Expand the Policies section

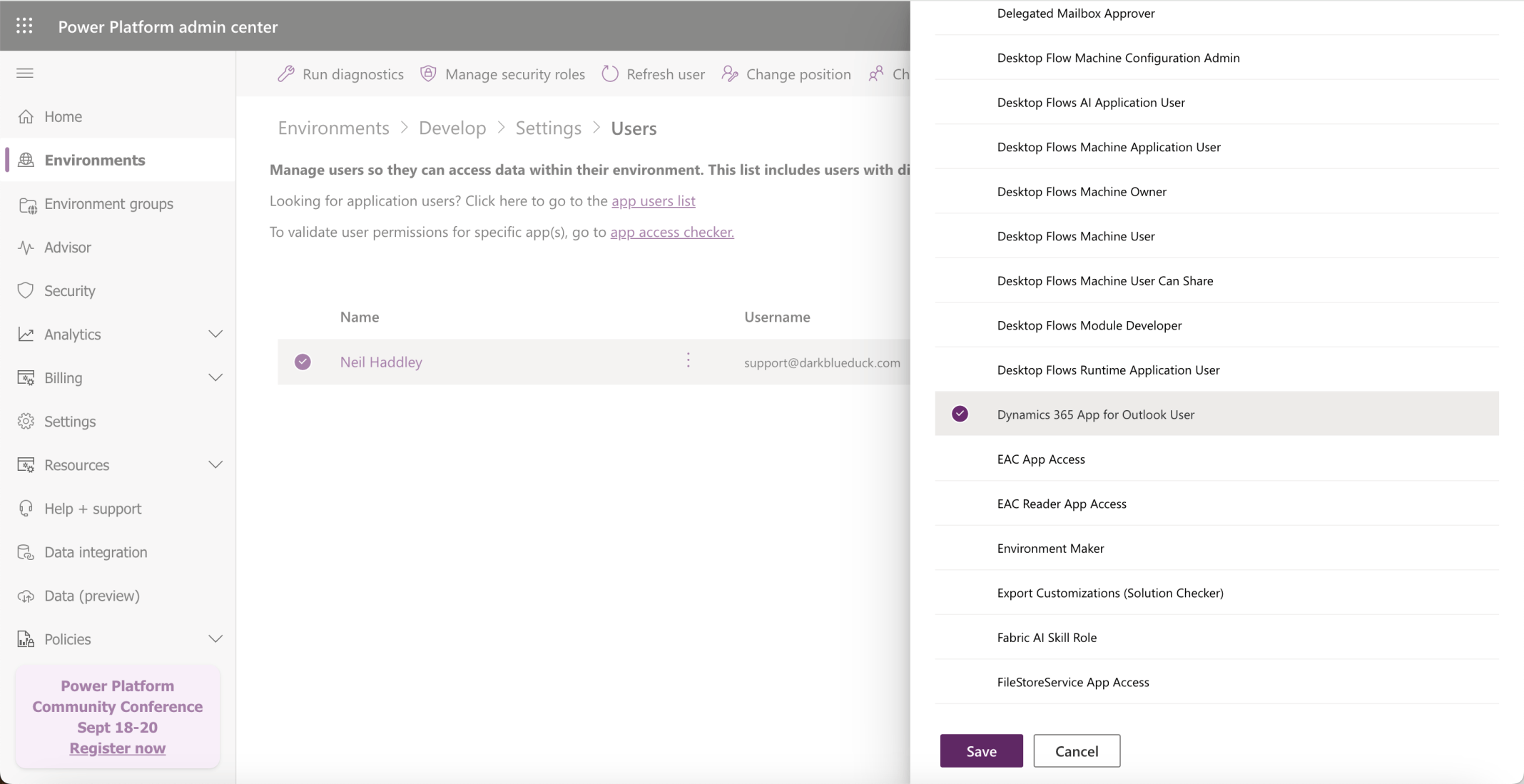[x=216, y=639]
